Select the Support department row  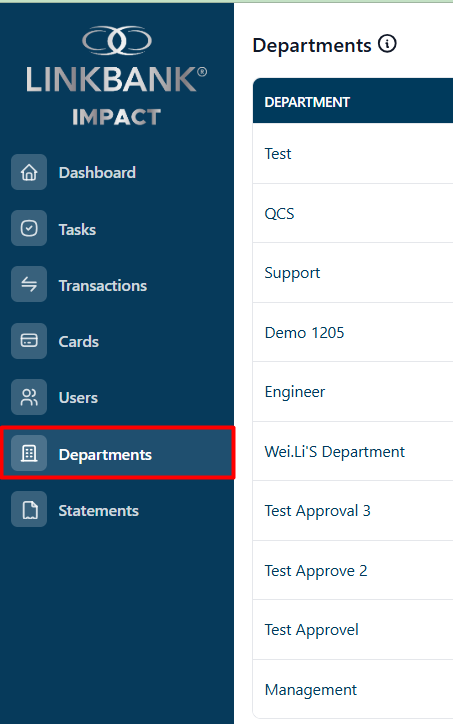[x=353, y=273]
